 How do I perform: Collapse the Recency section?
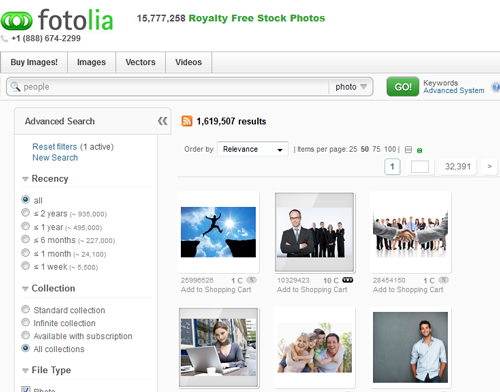pyautogui.click(x=25, y=179)
